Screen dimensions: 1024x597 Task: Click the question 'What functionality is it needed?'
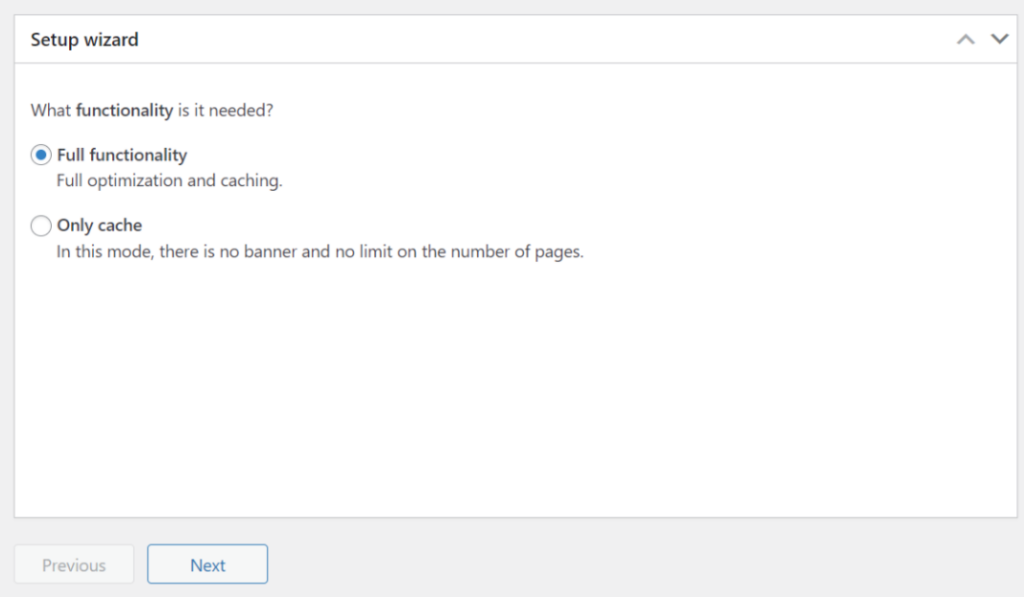click(152, 110)
